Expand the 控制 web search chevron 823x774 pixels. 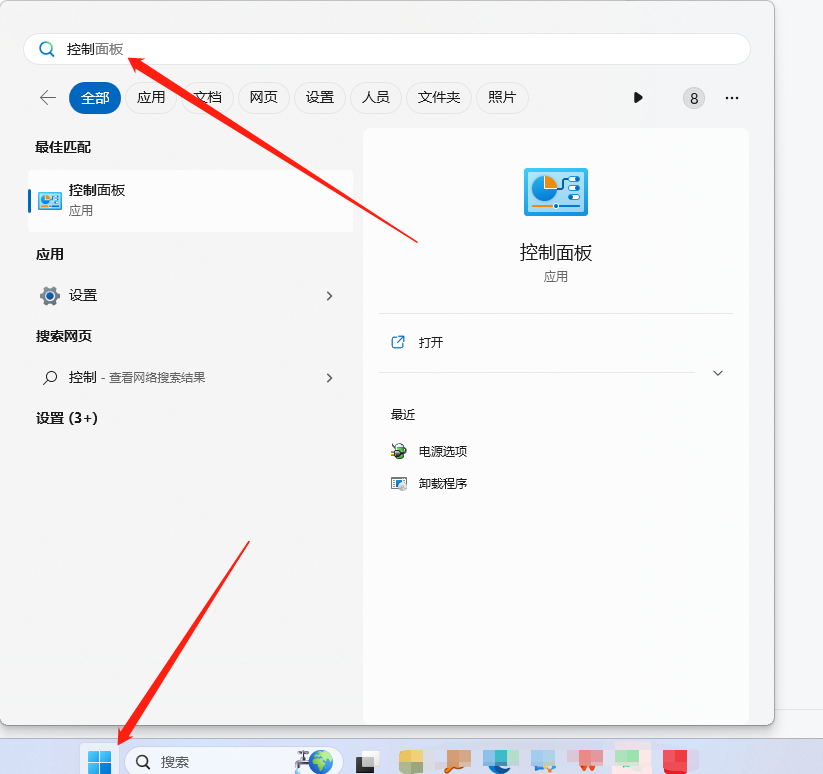point(329,378)
